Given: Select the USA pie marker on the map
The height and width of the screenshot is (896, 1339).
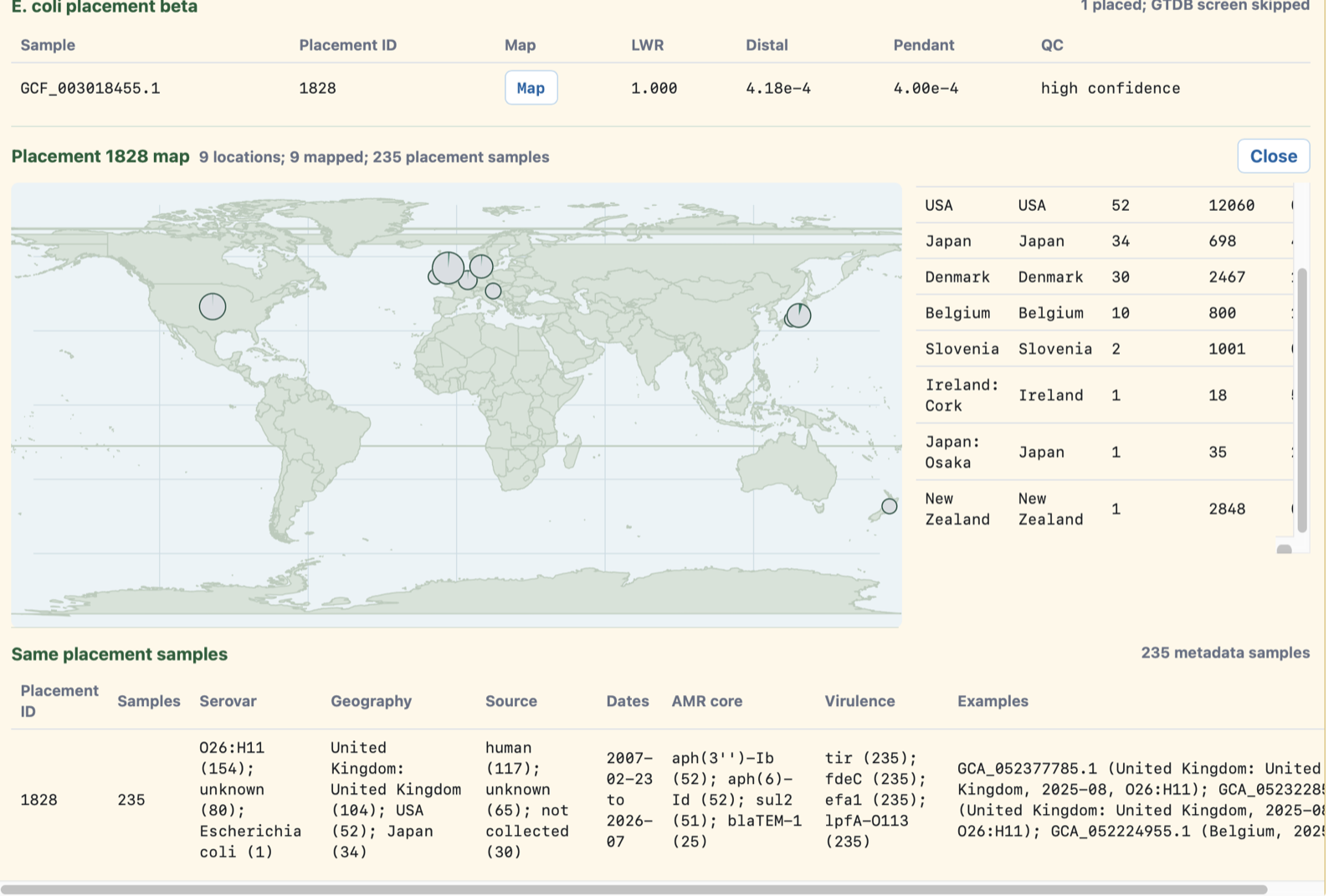Looking at the screenshot, I should click(x=213, y=306).
